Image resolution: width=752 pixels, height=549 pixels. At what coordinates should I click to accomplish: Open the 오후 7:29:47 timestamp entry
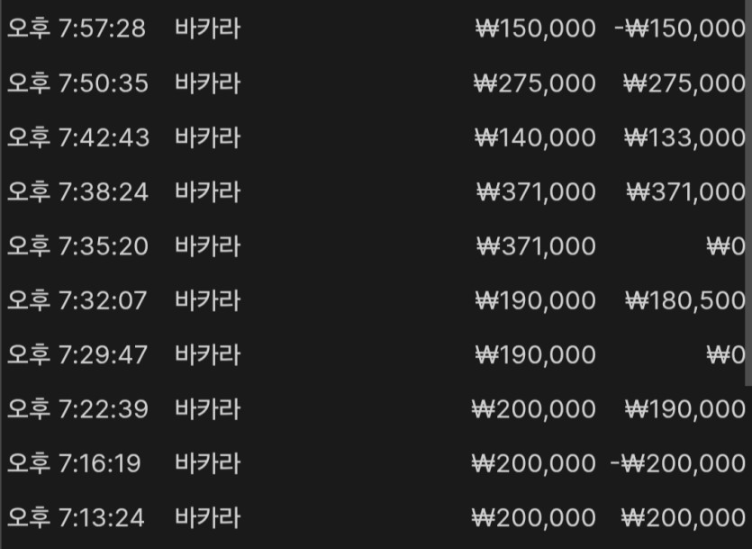click(77, 354)
